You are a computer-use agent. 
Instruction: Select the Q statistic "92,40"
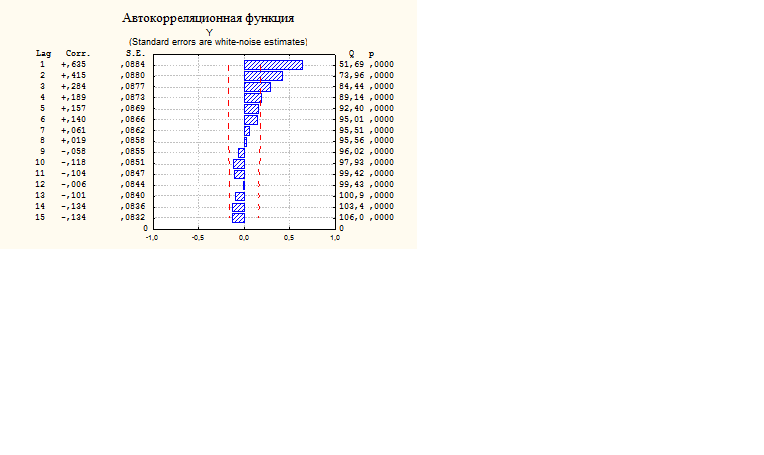[351, 108]
